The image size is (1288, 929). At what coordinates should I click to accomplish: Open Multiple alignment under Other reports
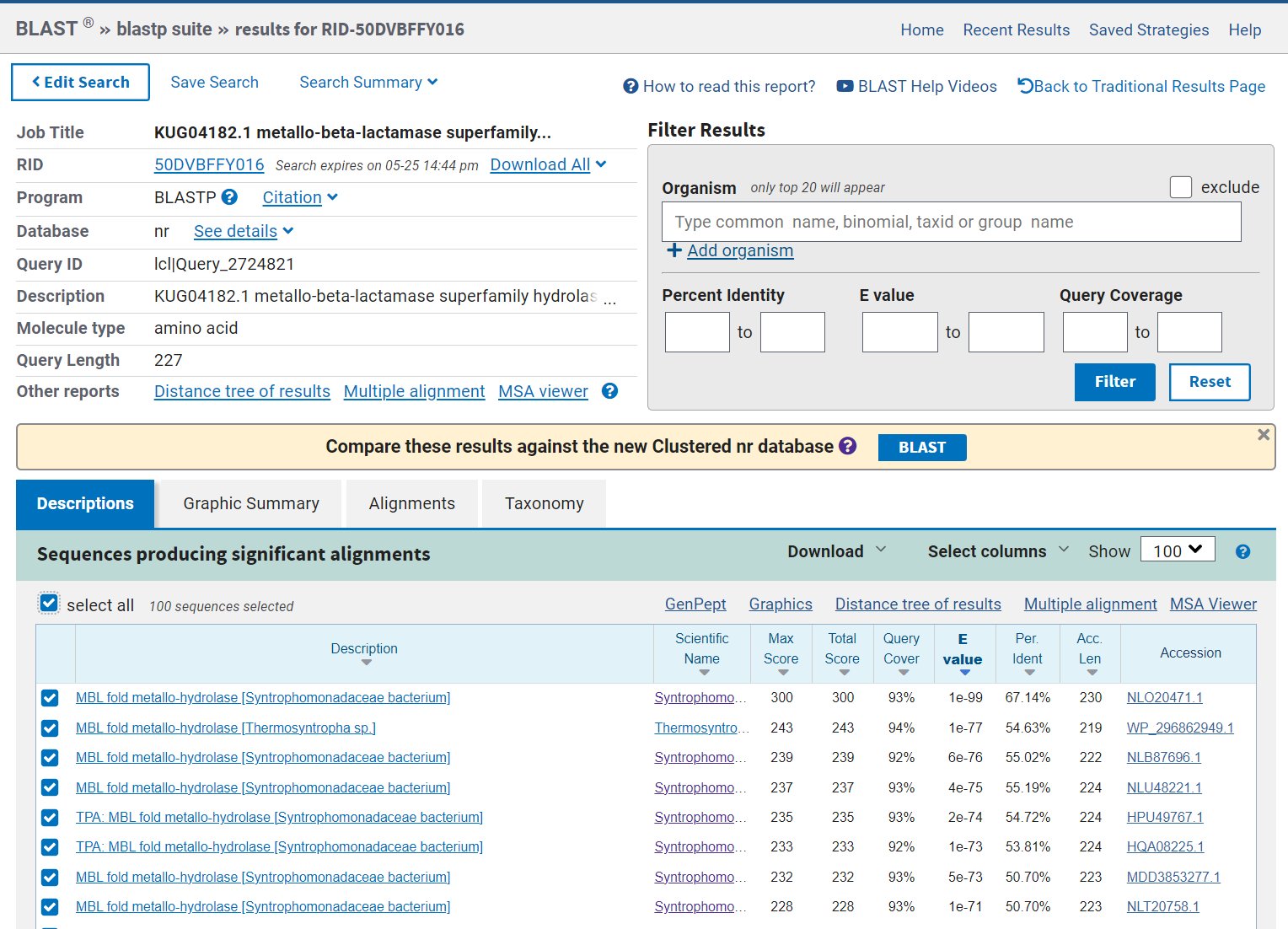point(414,391)
